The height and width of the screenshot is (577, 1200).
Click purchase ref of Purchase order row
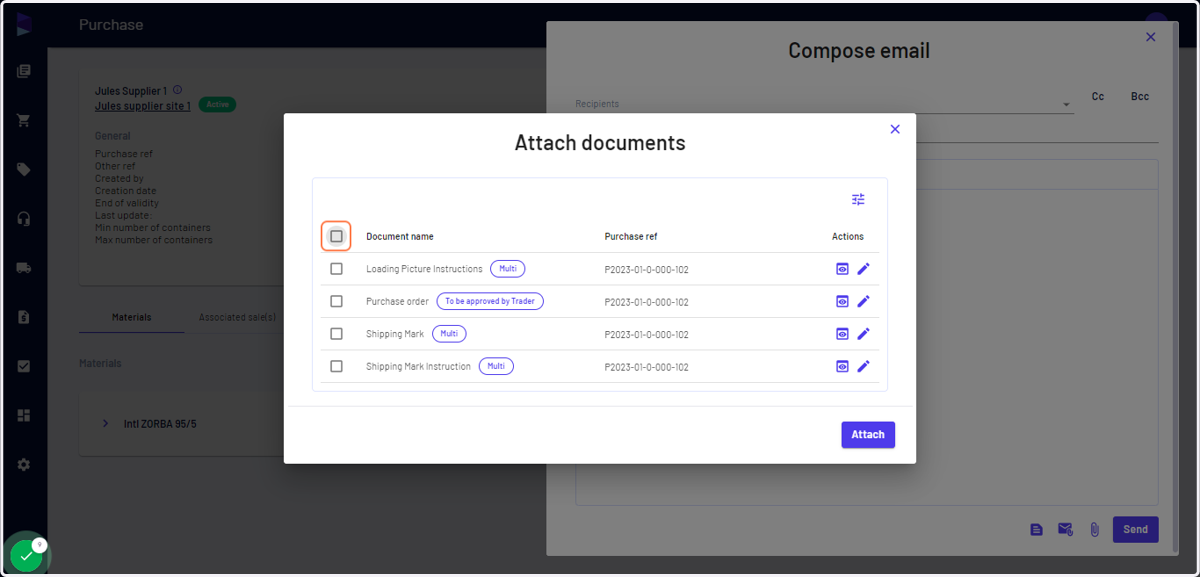pyautogui.click(x=646, y=302)
